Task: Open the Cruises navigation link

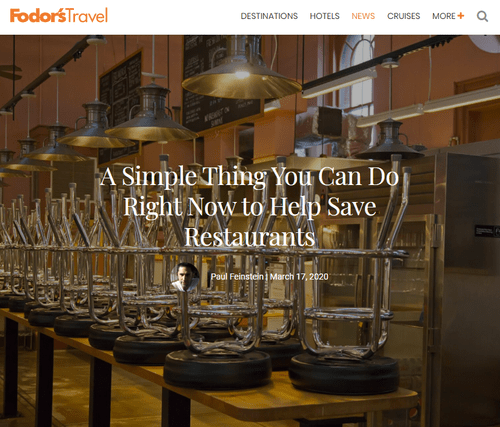Action: (x=403, y=16)
